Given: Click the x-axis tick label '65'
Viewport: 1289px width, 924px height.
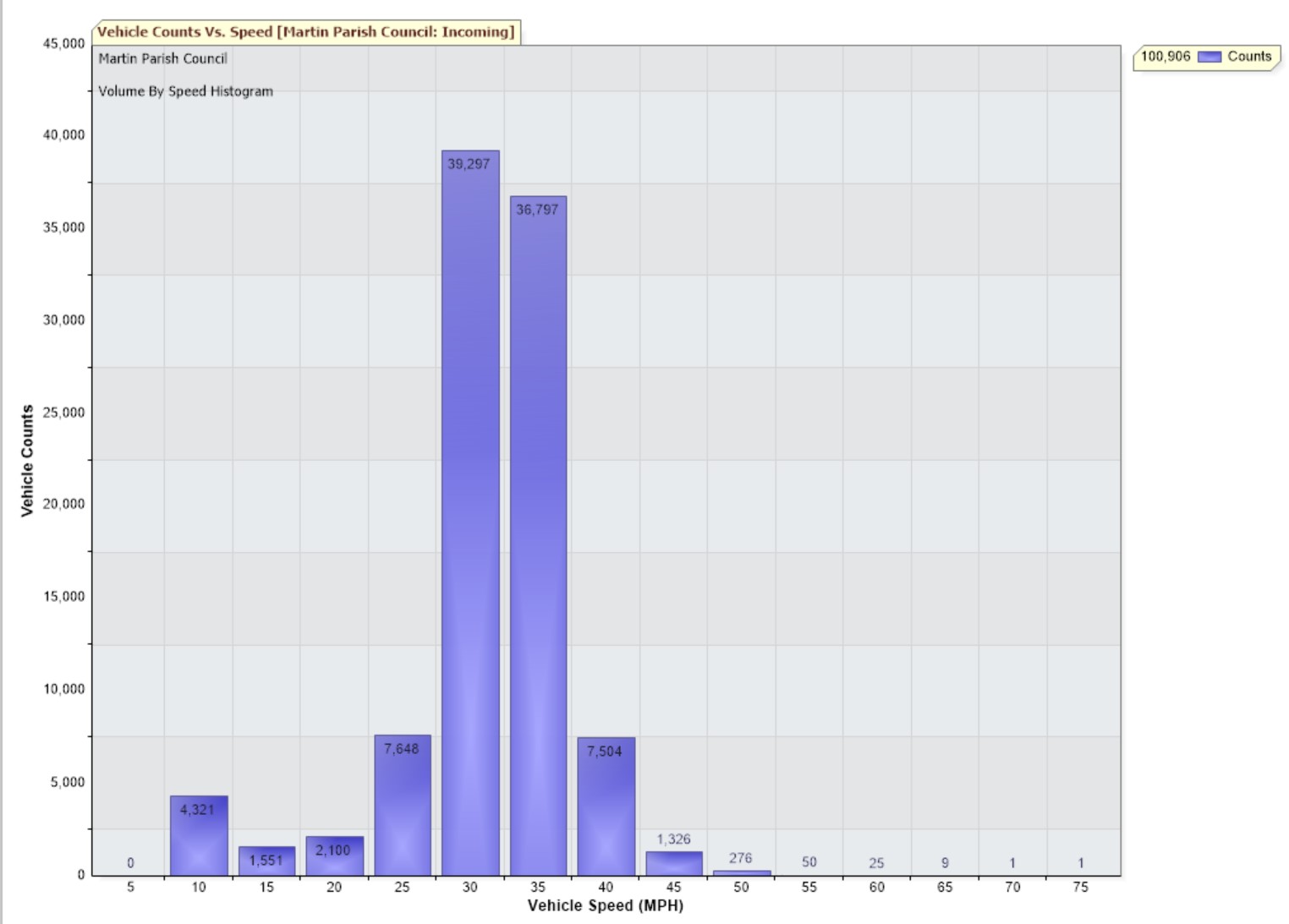Looking at the screenshot, I should (945, 887).
